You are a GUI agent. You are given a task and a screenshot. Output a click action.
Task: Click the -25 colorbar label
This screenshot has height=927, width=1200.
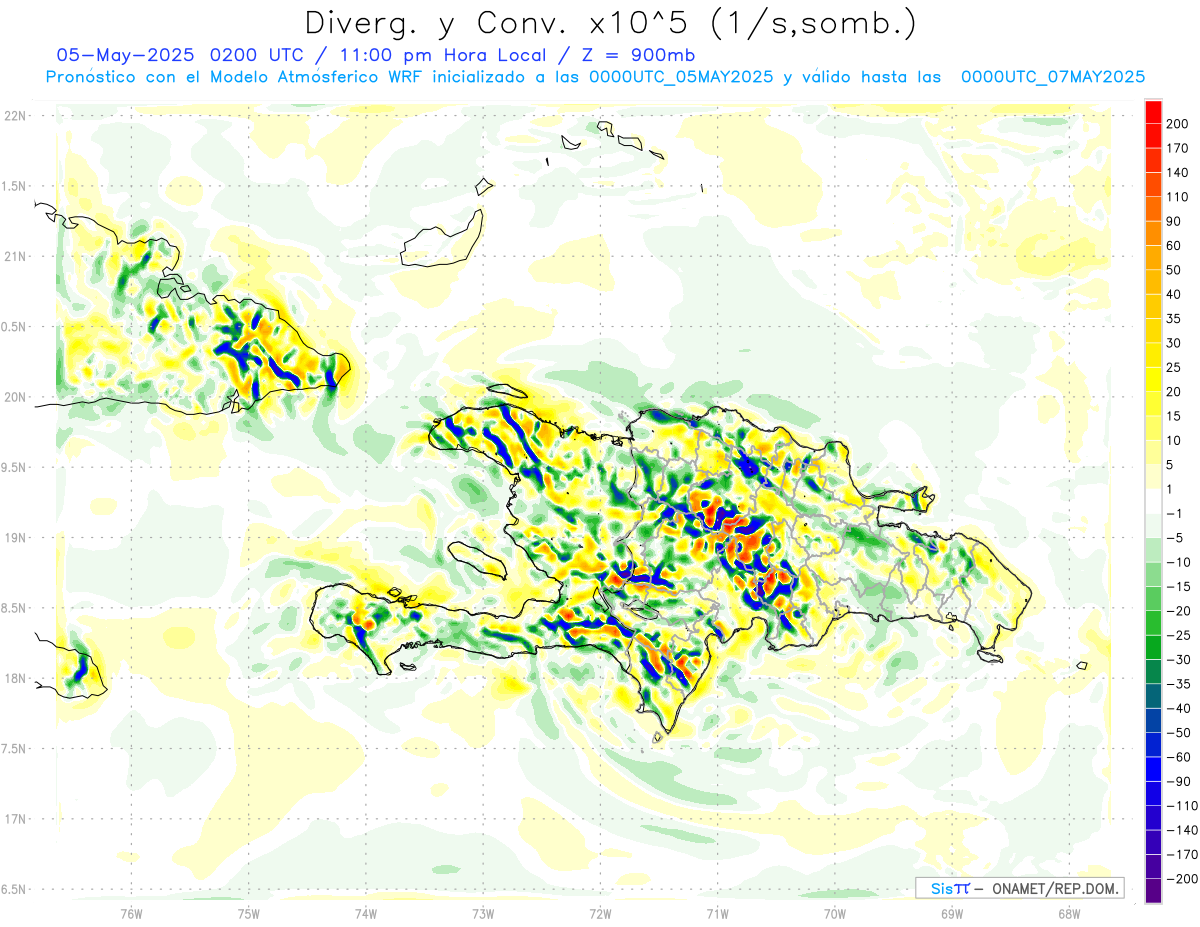click(1177, 635)
